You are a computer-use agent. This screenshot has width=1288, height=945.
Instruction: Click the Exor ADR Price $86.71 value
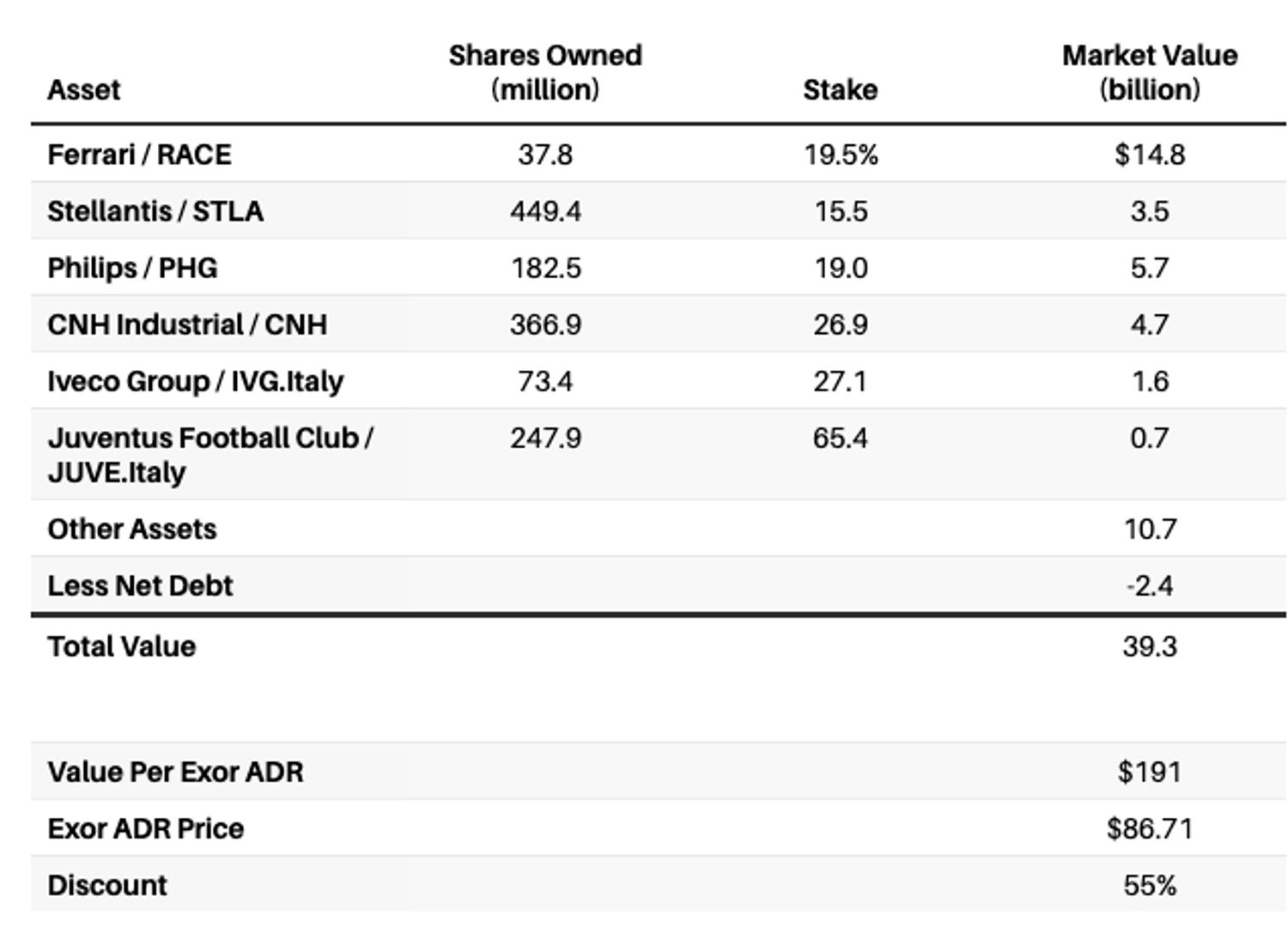click(1149, 828)
